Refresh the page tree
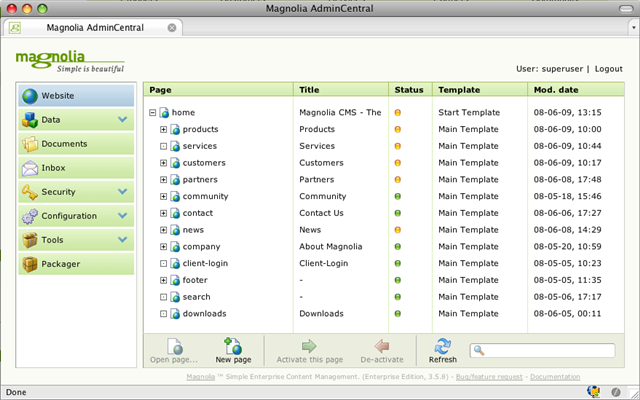The height and width of the screenshot is (400, 640). [x=442, y=351]
